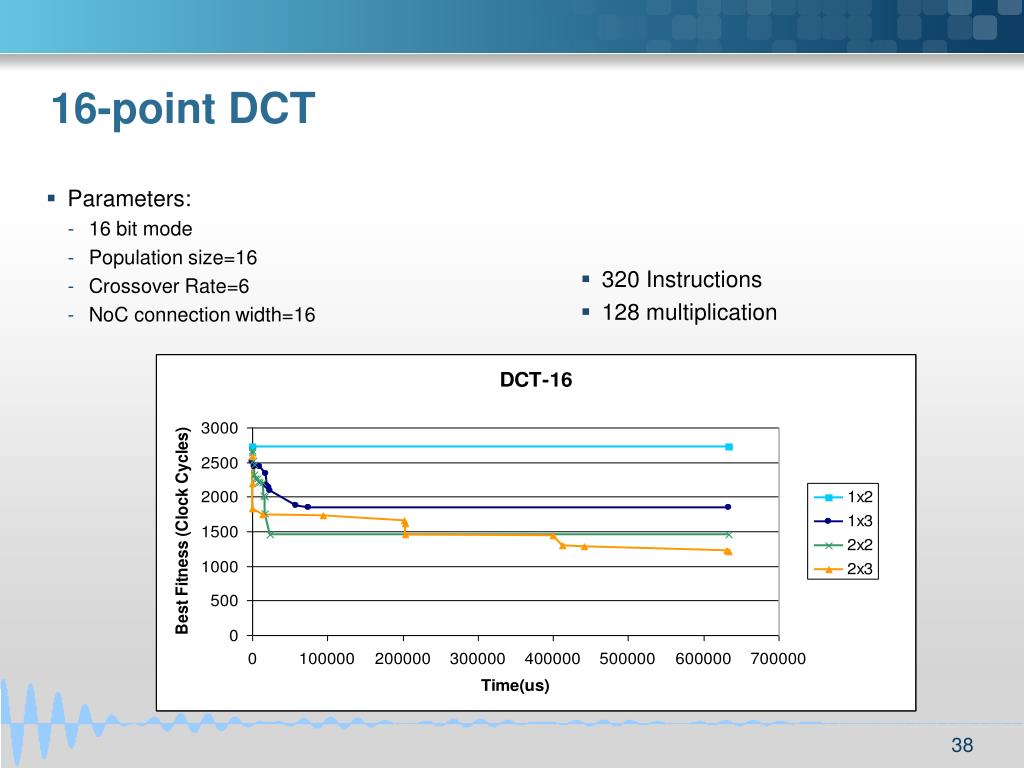Image resolution: width=1024 pixels, height=768 pixels.
Task: Click the x-axis value '200000'
Action: click(402, 659)
